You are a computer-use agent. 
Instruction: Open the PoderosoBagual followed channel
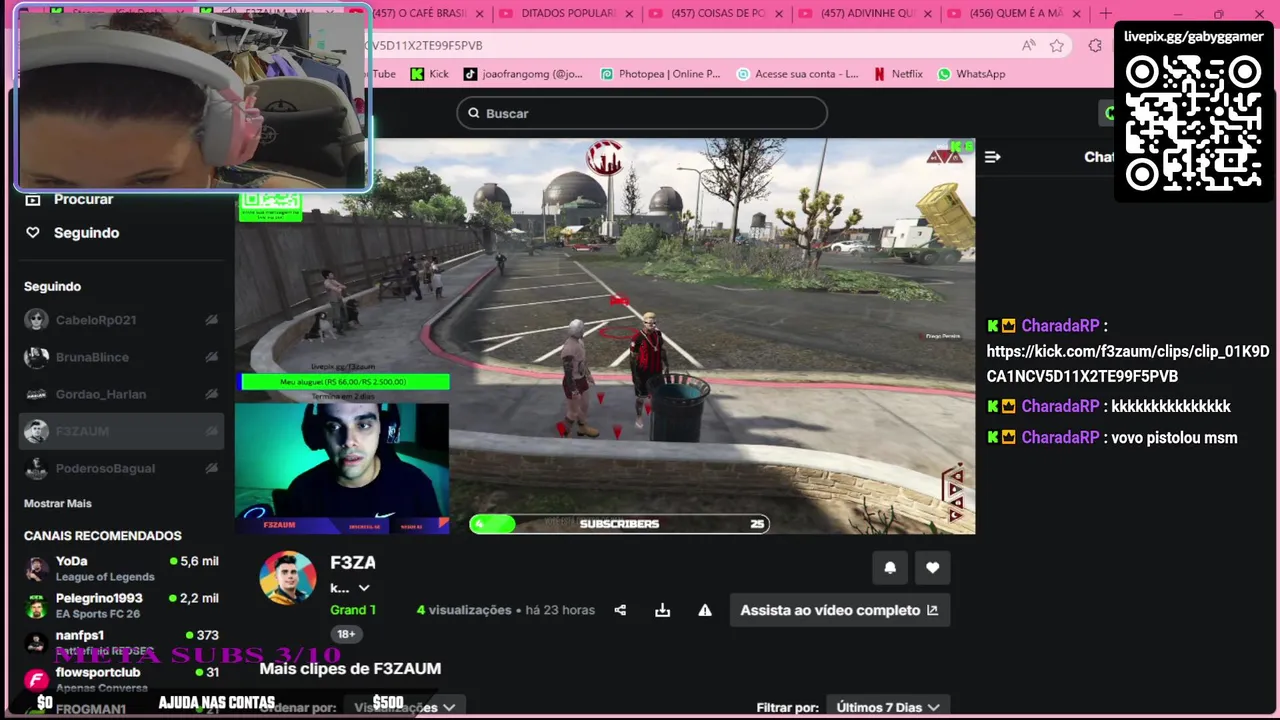(121, 468)
